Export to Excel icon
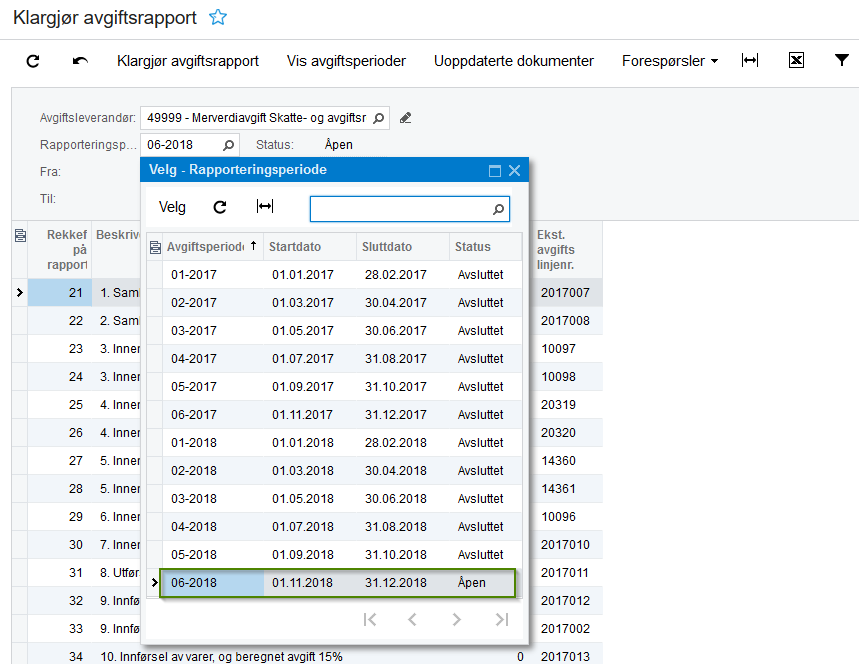 pyautogui.click(x=796, y=60)
